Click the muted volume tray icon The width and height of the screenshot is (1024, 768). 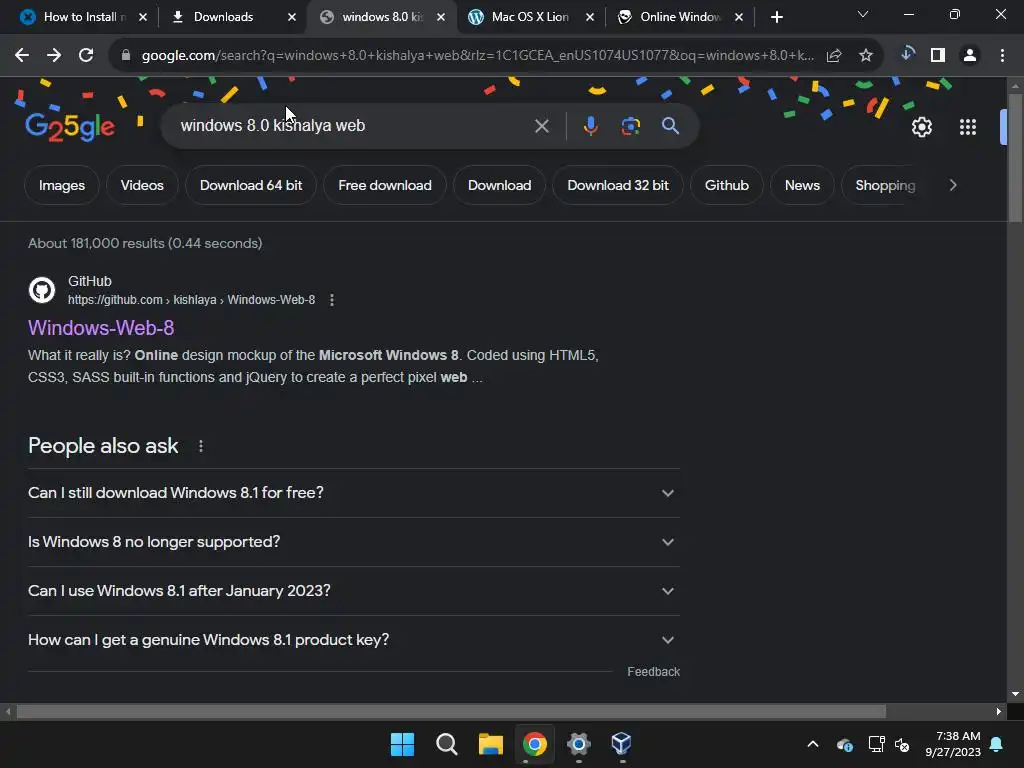902,744
